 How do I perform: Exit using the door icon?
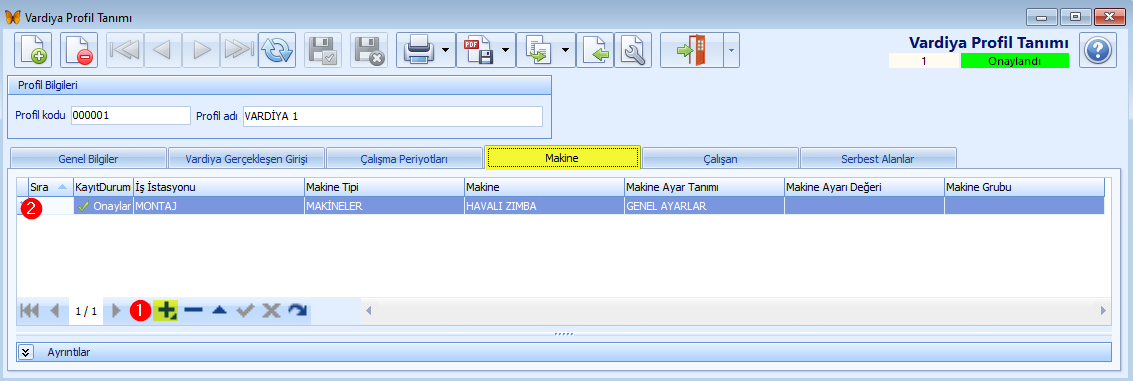[692, 51]
